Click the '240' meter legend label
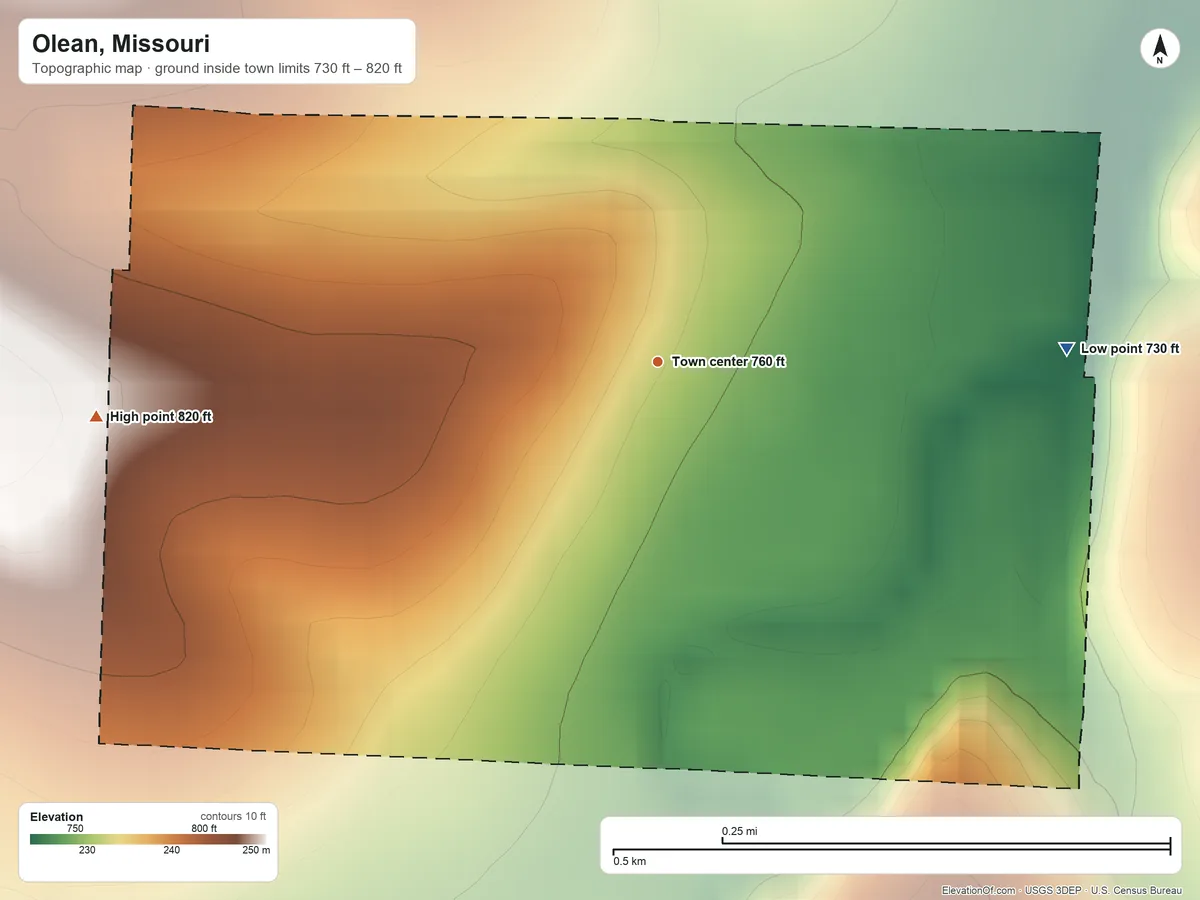The image size is (1200, 900). [x=172, y=850]
